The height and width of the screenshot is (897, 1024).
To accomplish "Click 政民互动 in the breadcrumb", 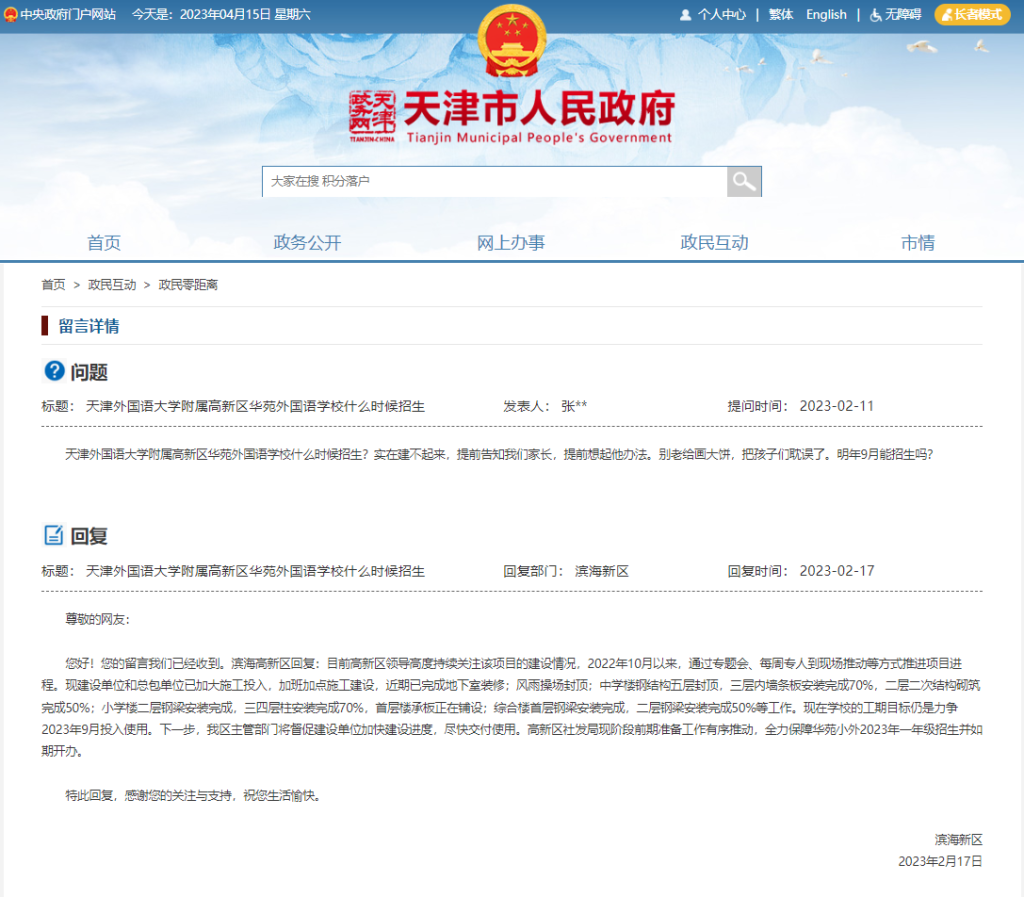I will (x=112, y=285).
